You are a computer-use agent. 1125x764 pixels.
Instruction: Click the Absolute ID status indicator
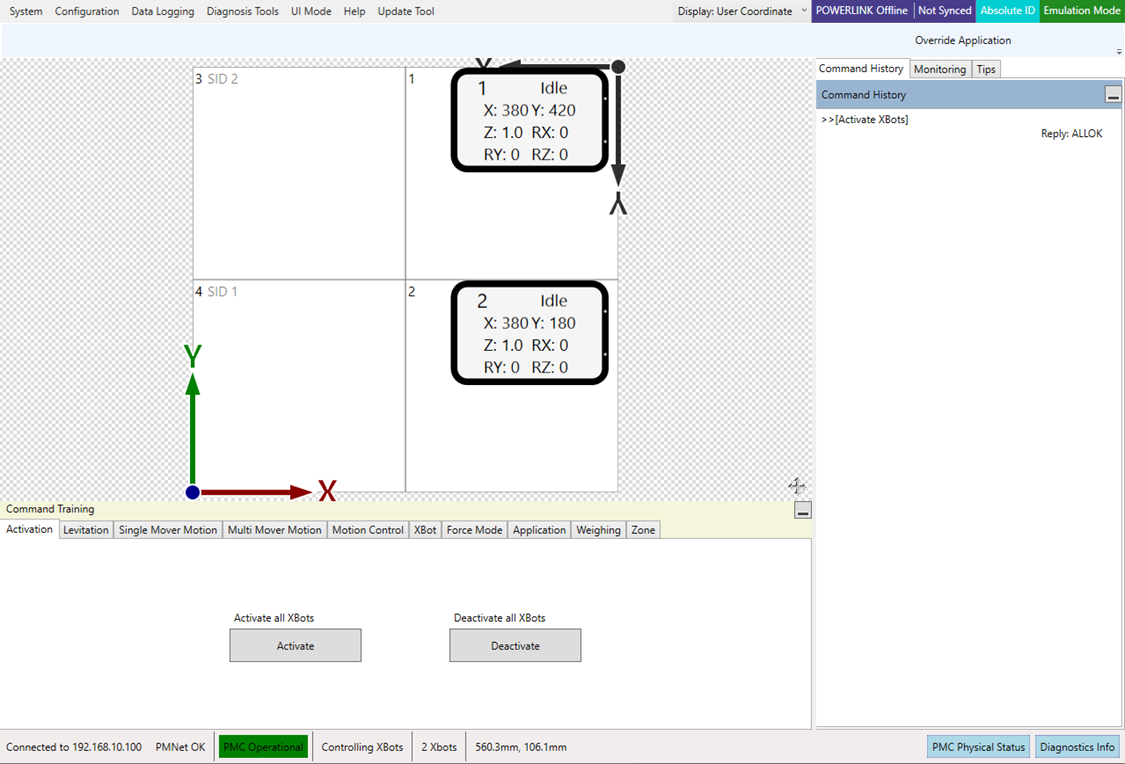[x=1007, y=11]
